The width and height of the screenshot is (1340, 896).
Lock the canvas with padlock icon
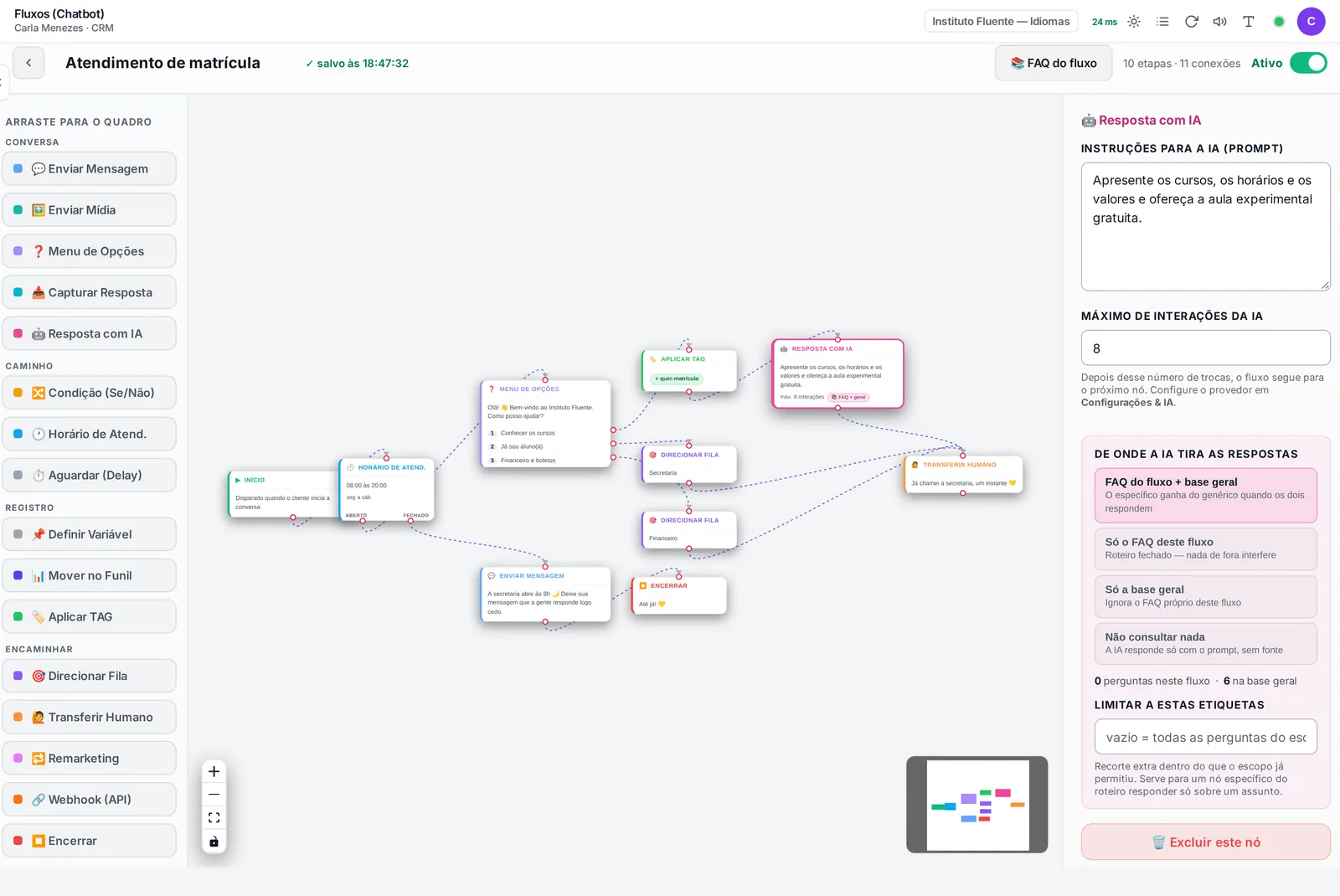214,842
